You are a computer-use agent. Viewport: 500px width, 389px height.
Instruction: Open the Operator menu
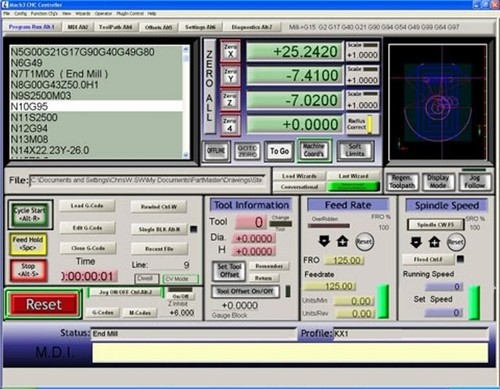(103, 14)
